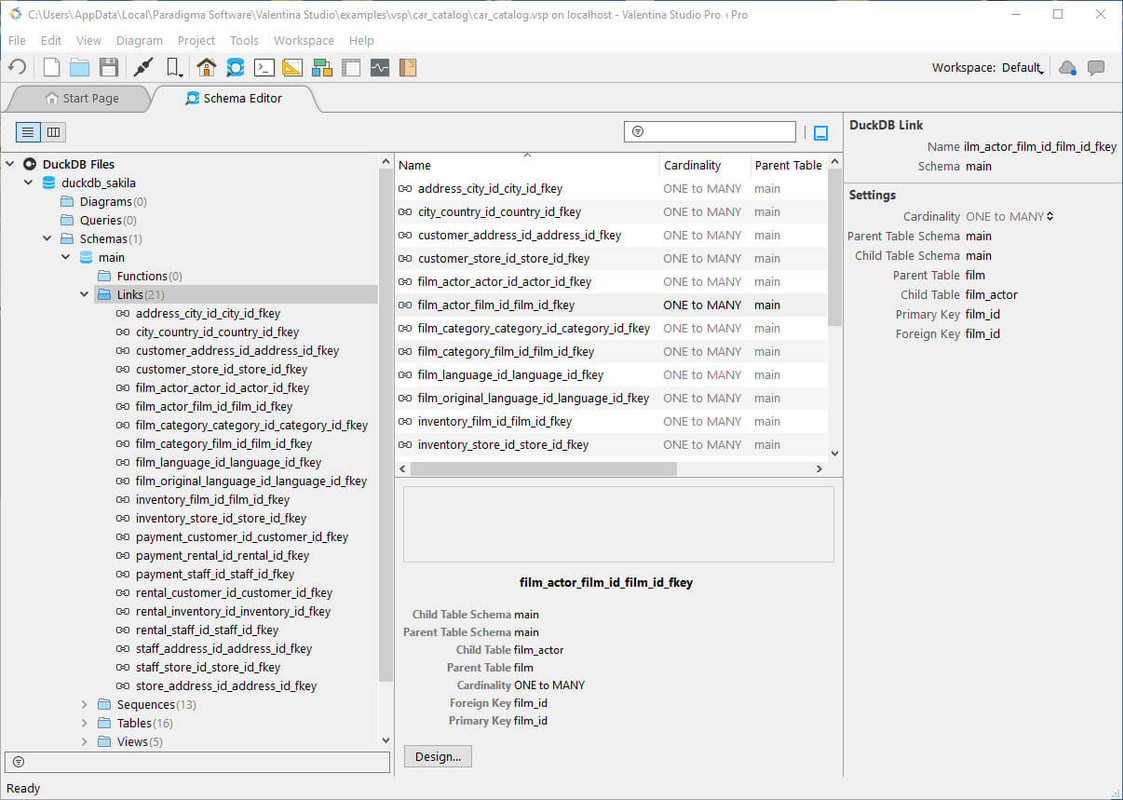Collapse the main schema node
1123x800 pixels.
coord(66,257)
